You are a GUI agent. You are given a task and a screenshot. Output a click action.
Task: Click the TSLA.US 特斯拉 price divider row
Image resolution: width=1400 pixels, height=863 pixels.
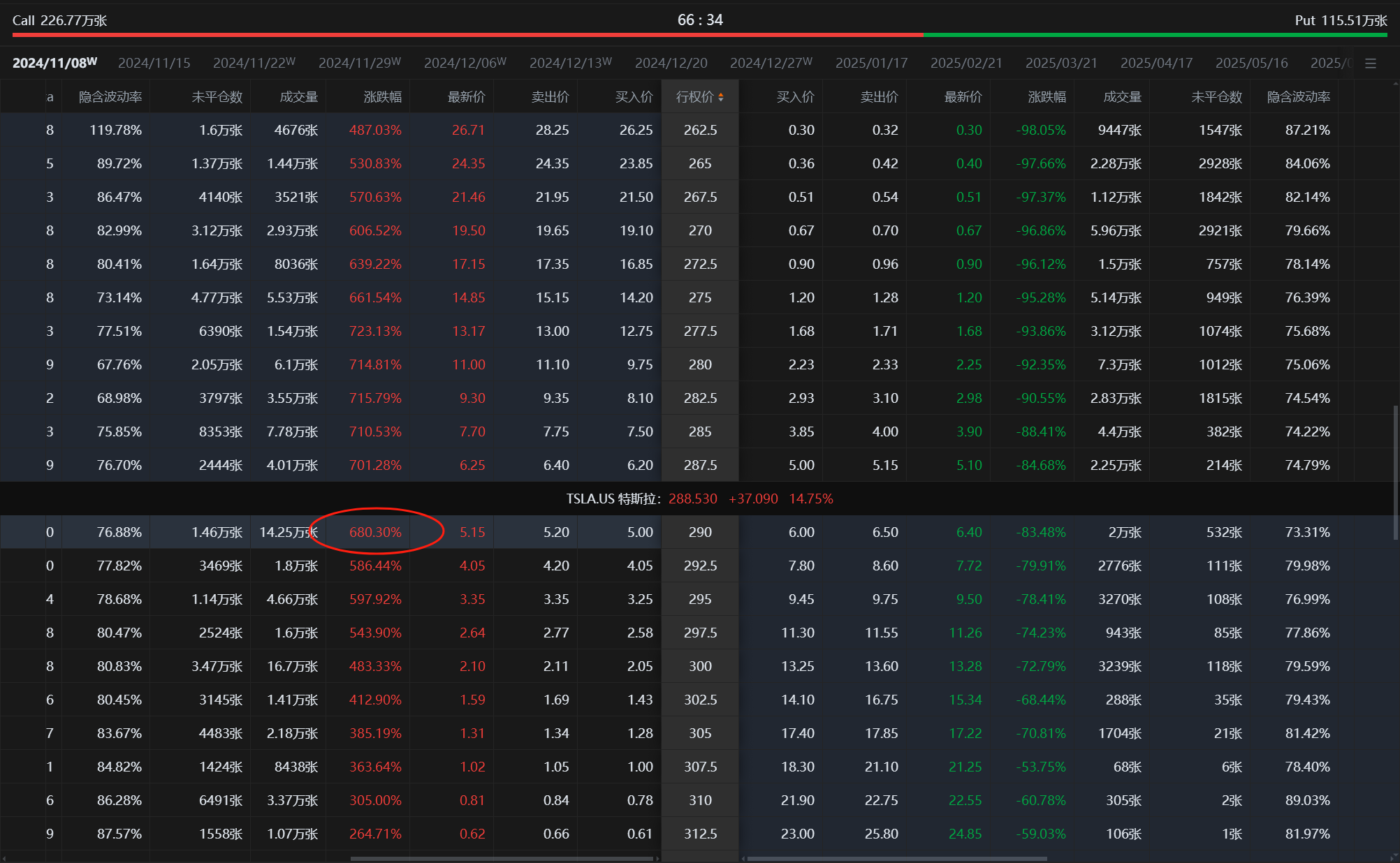tap(699, 499)
